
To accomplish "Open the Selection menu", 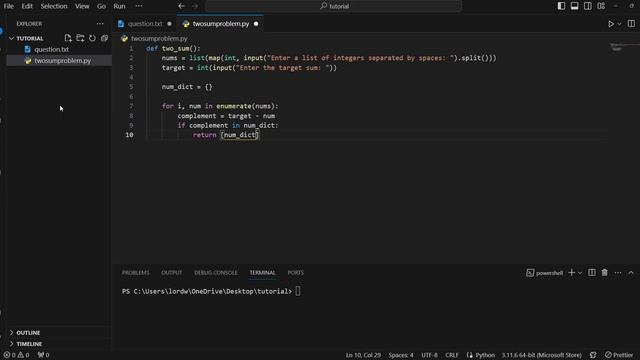I will [x=54, y=6].
